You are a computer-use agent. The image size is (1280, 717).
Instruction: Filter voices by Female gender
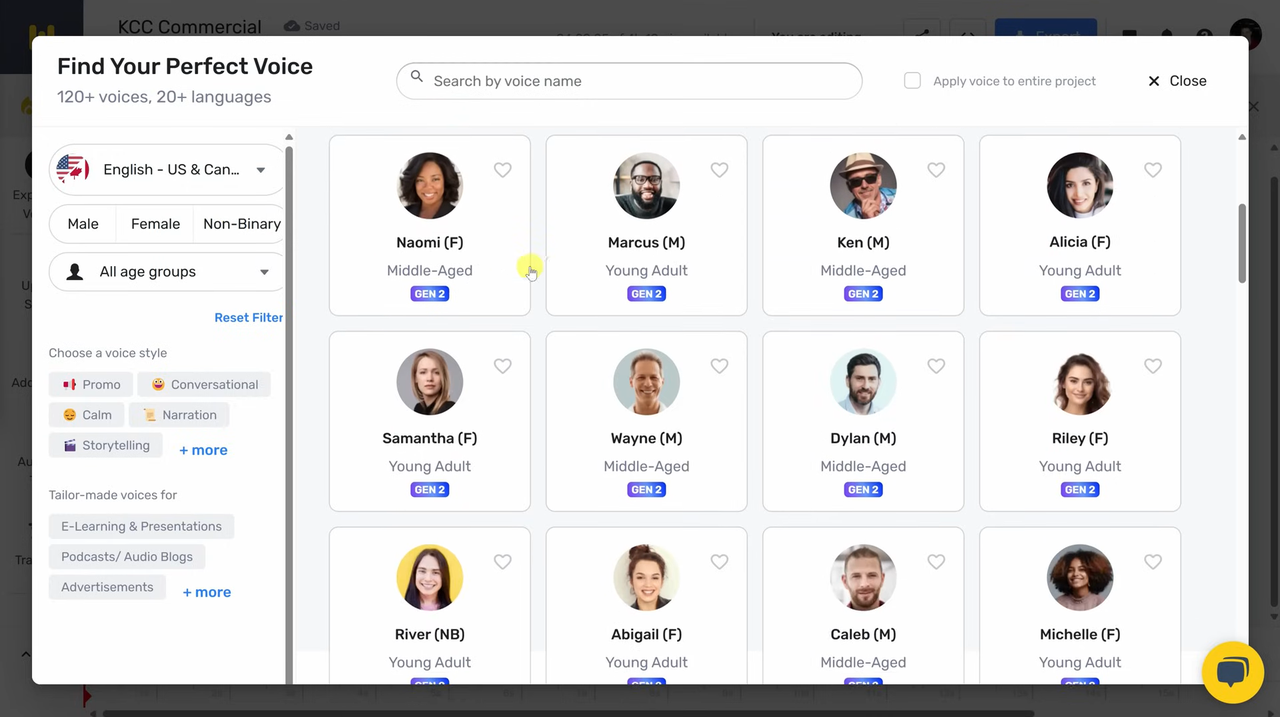155,224
